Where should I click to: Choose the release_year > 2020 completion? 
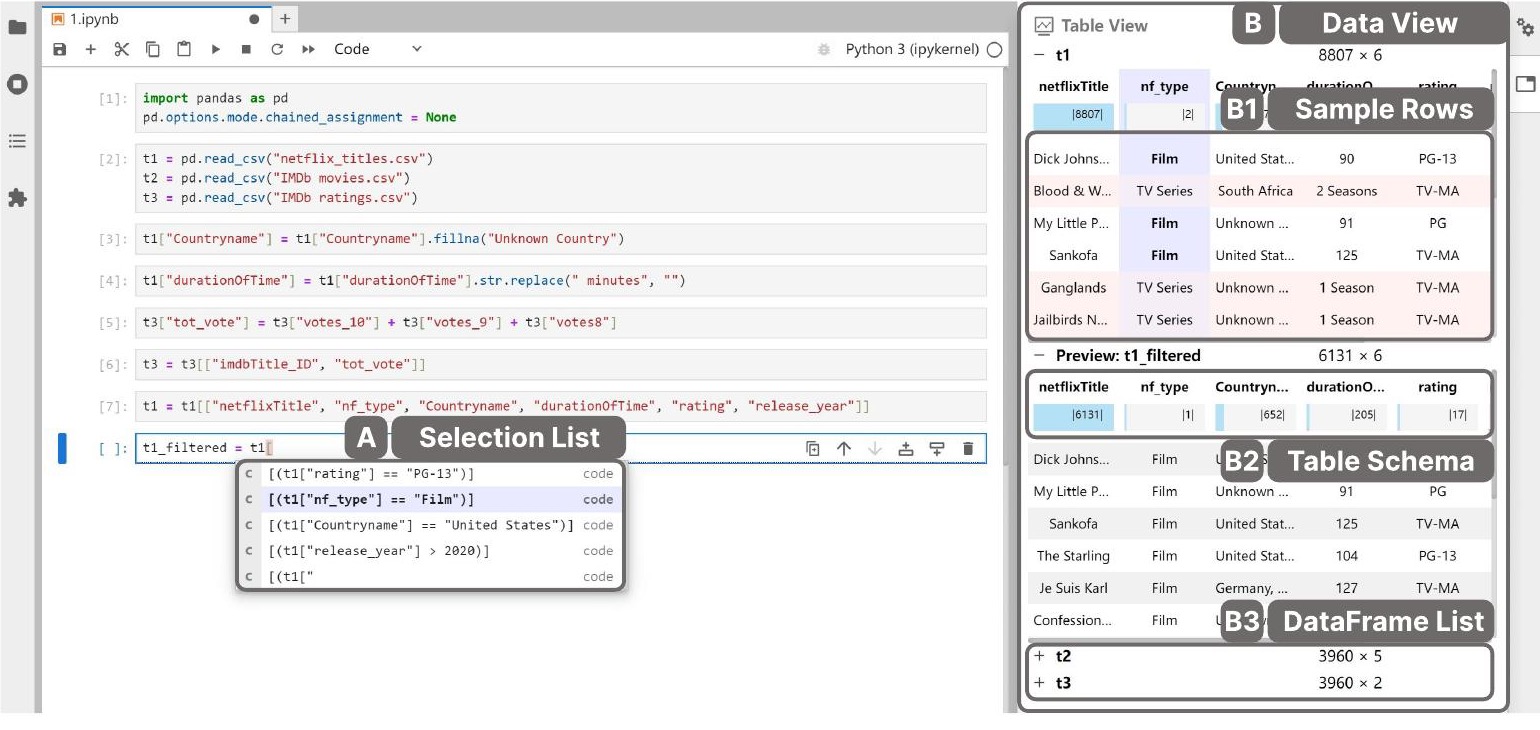pos(430,551)
